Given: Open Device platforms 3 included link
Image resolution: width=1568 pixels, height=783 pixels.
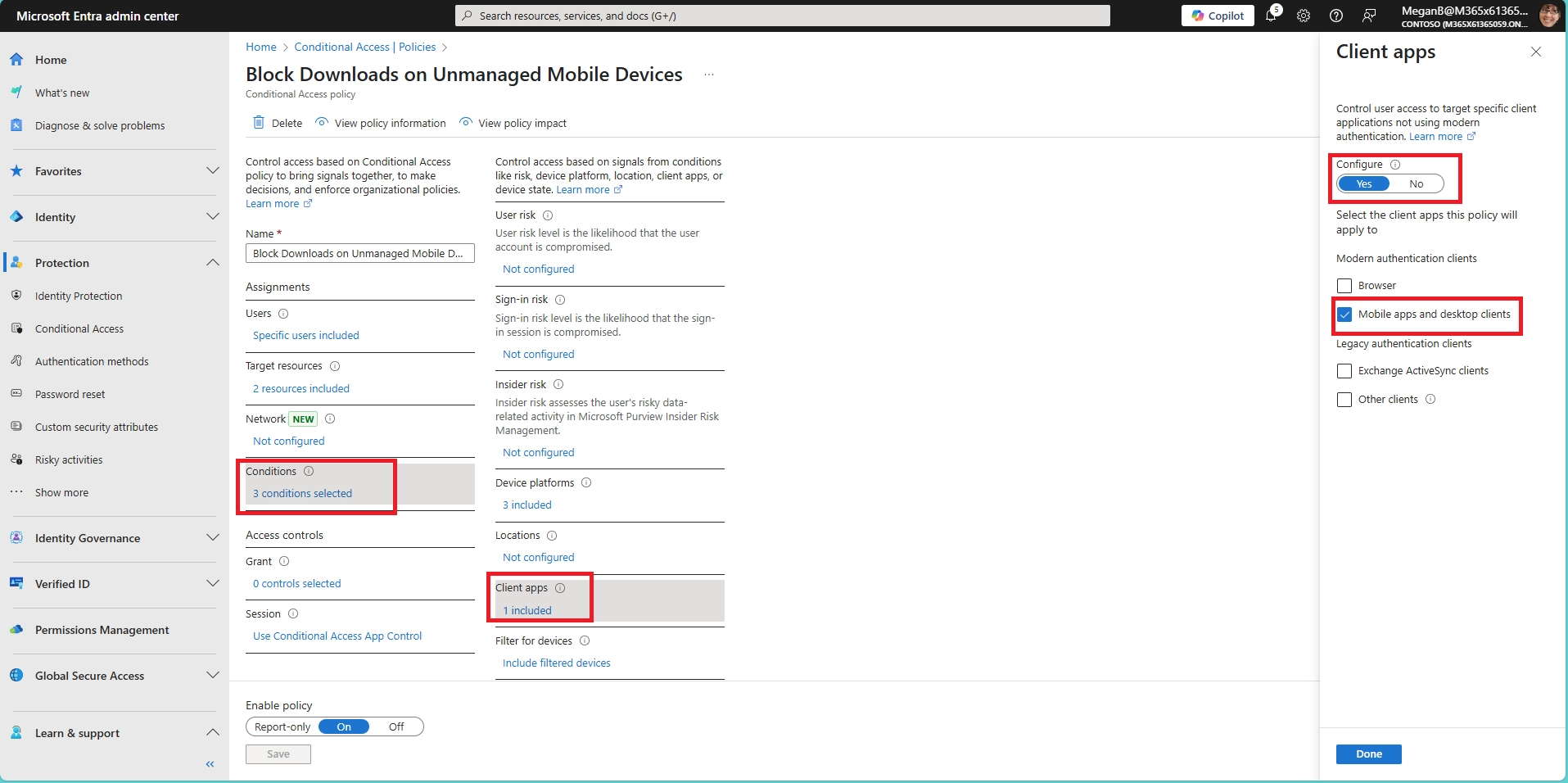Looking at the screenshot, I should click(527, 505).
